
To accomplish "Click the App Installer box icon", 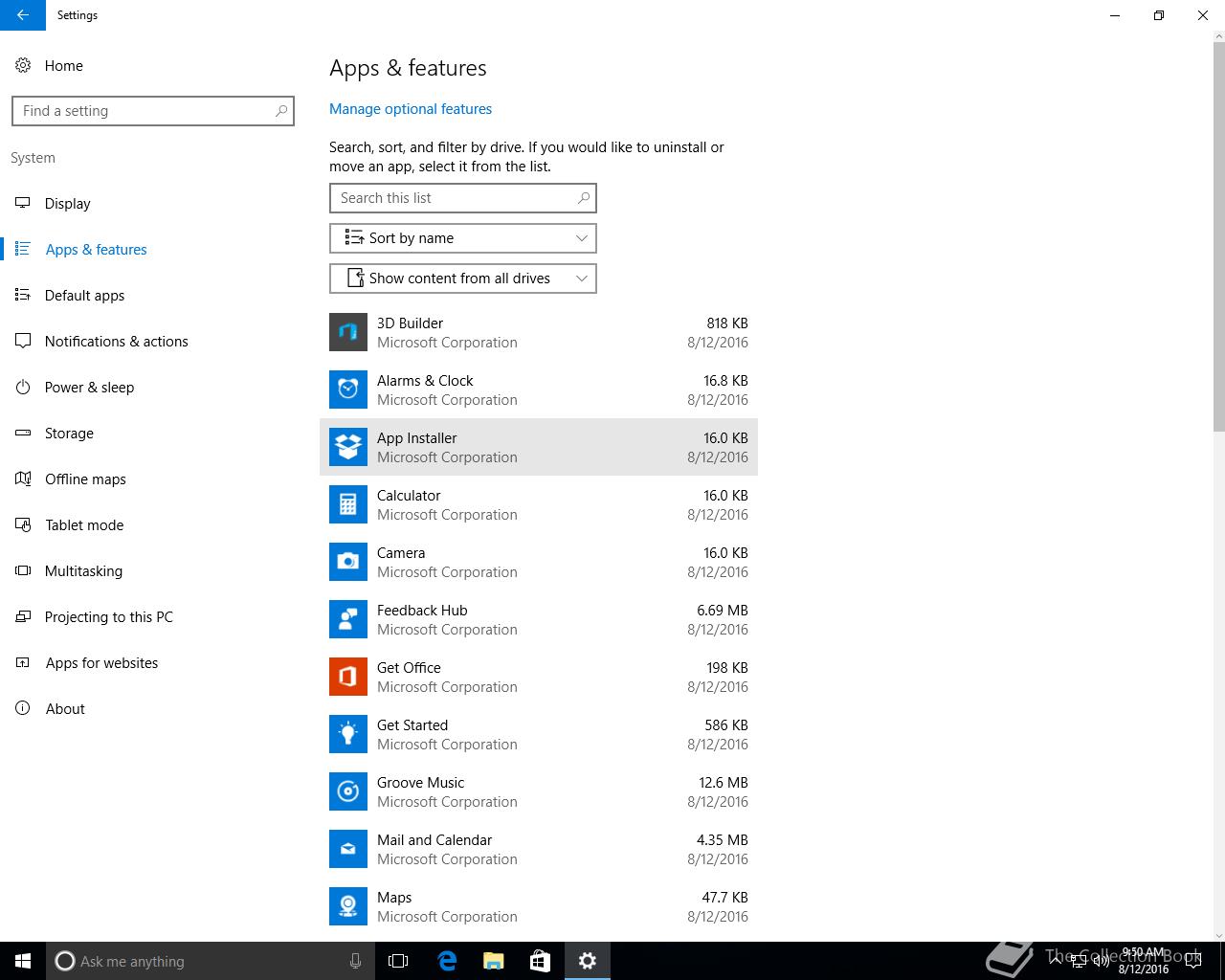I will coord(348,447).
